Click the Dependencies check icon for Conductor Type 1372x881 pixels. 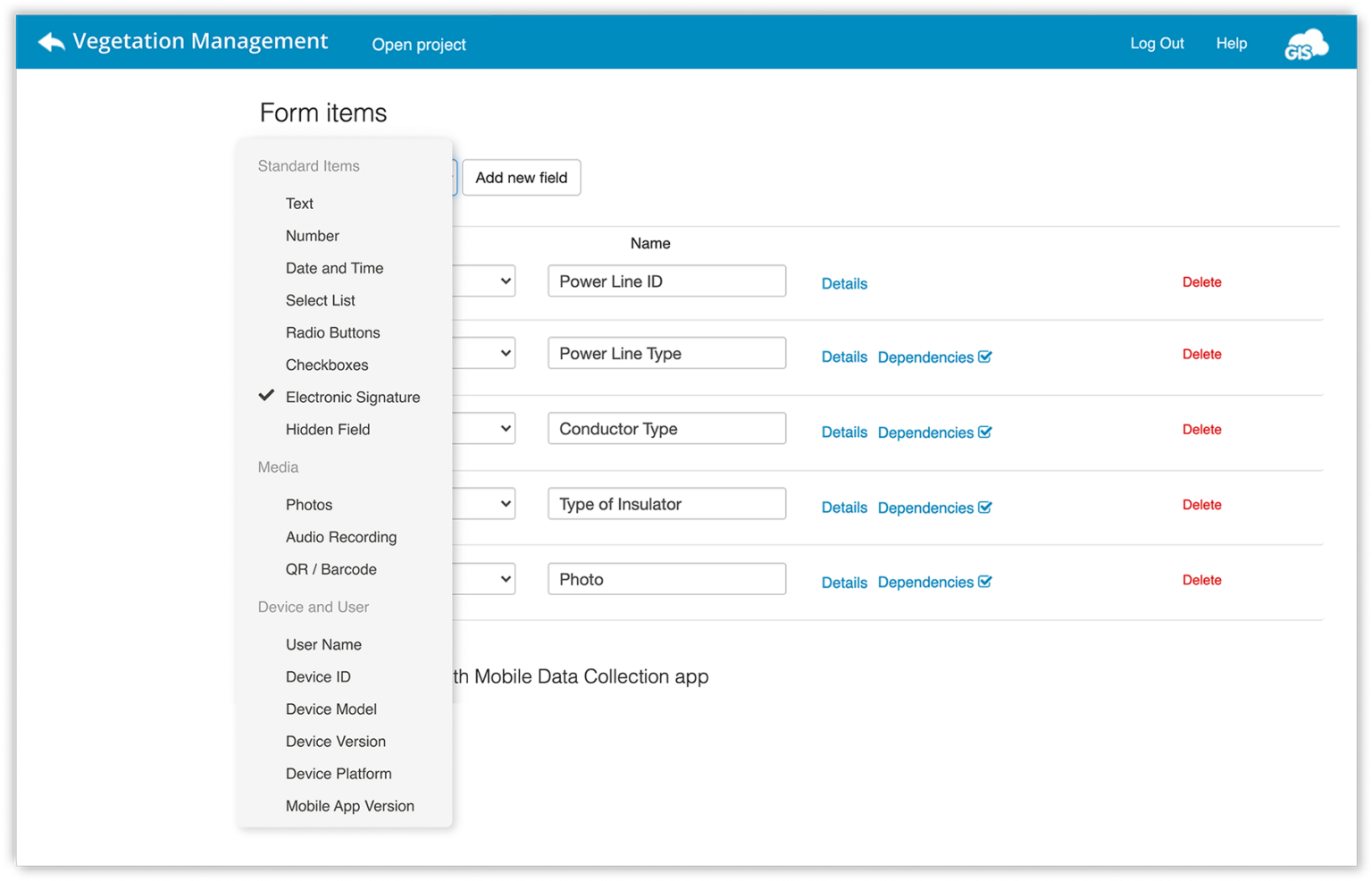[984, 432]
